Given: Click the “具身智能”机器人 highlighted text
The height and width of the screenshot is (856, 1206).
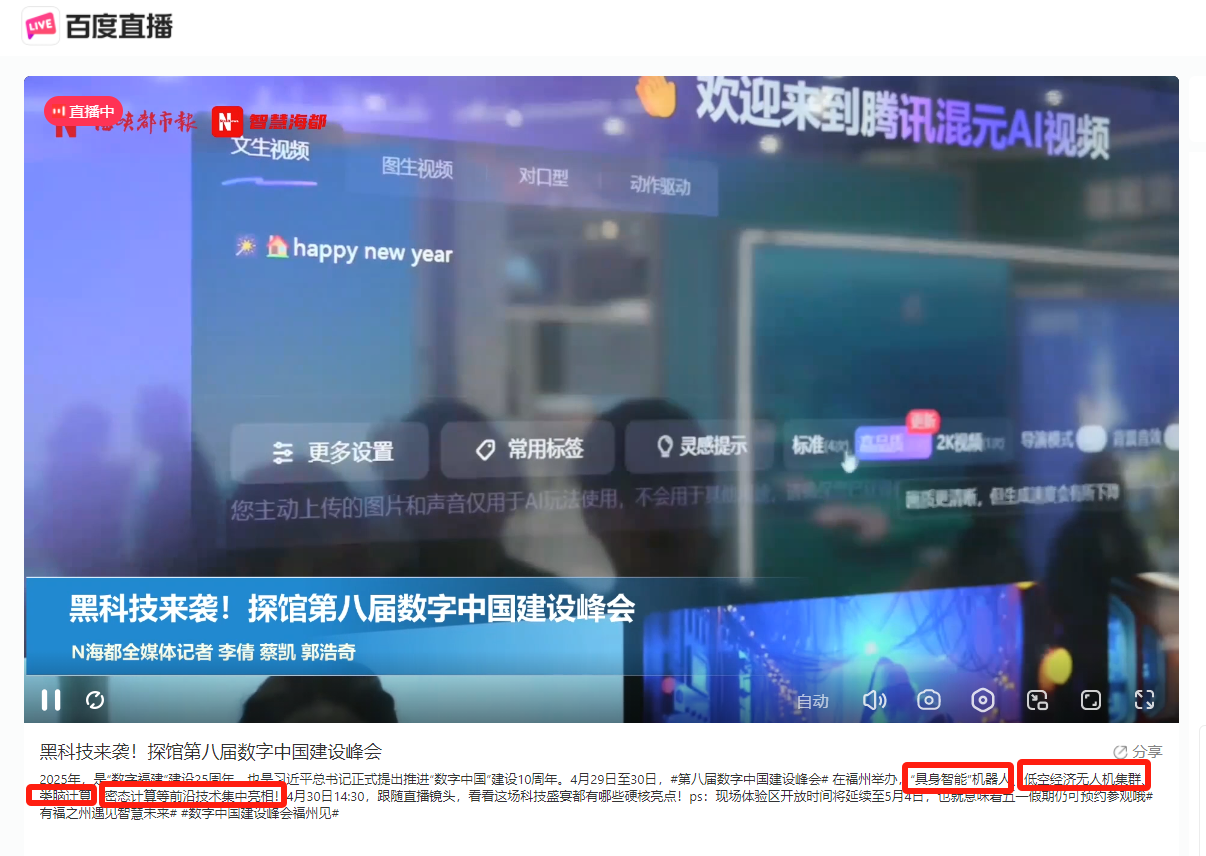Looking at the screenshot, I should [960, 778].
